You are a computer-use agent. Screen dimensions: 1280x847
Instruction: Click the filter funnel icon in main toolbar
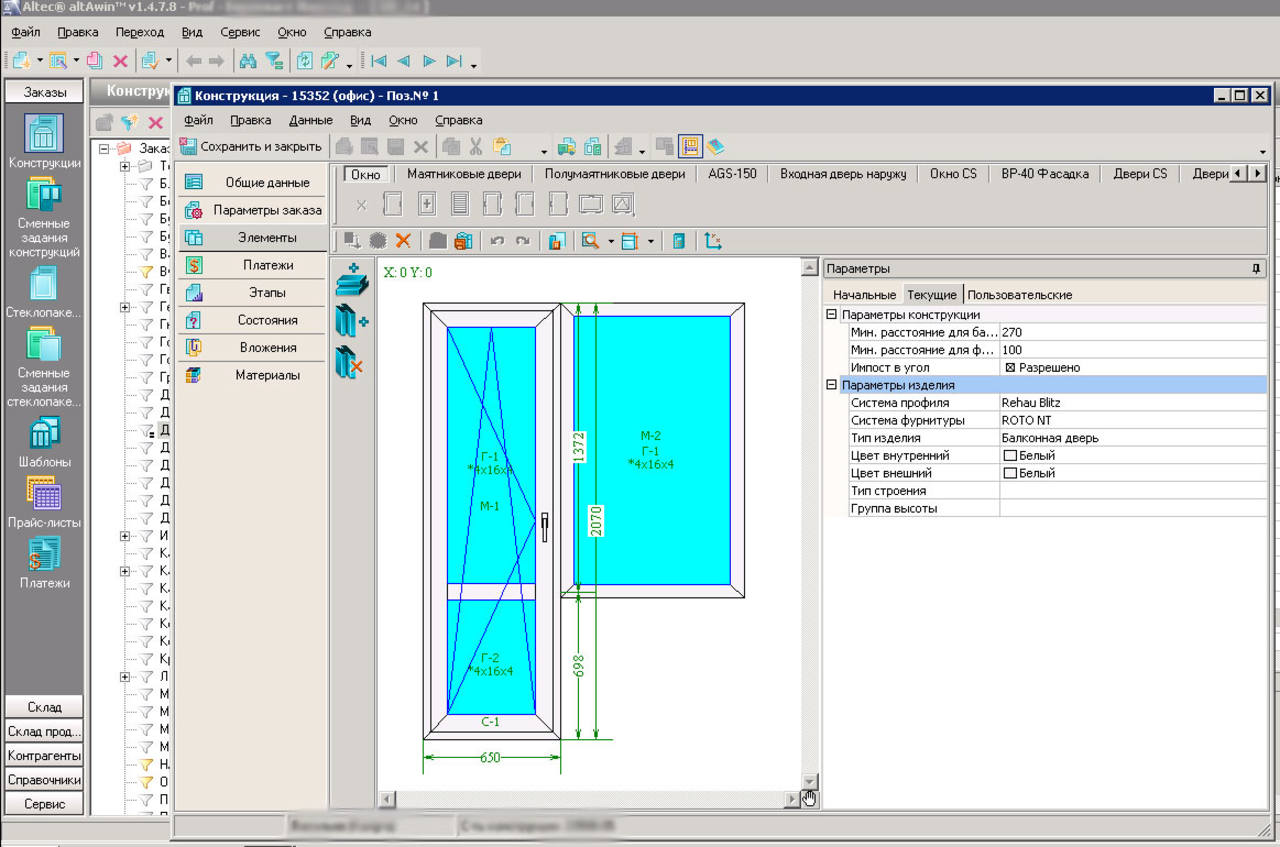(274, 61)
